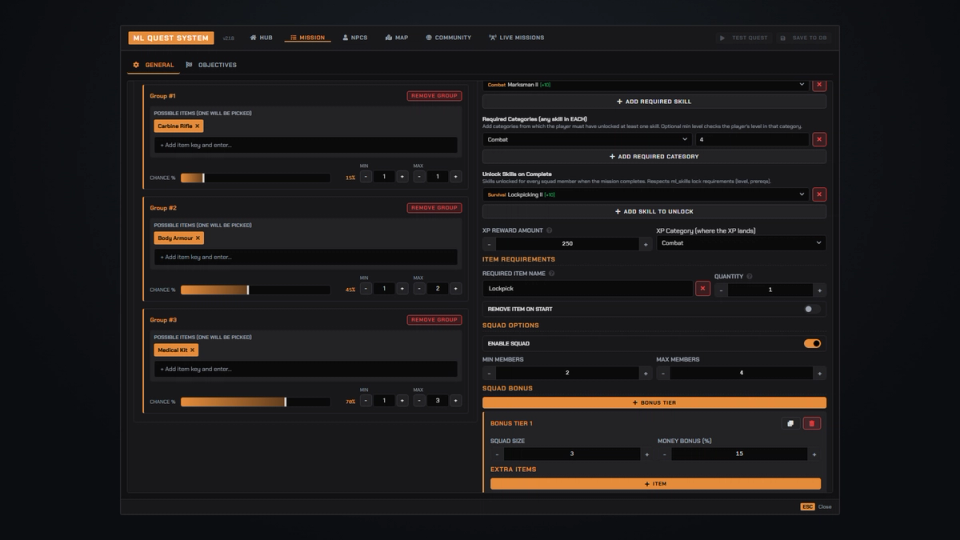Adjust Group #2 chance slider

tap(255, 290)
